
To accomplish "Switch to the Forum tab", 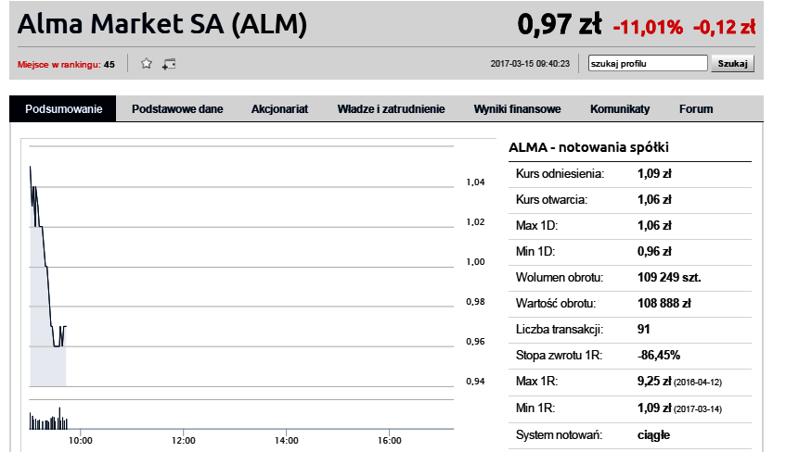I will (x=696, y=109).
